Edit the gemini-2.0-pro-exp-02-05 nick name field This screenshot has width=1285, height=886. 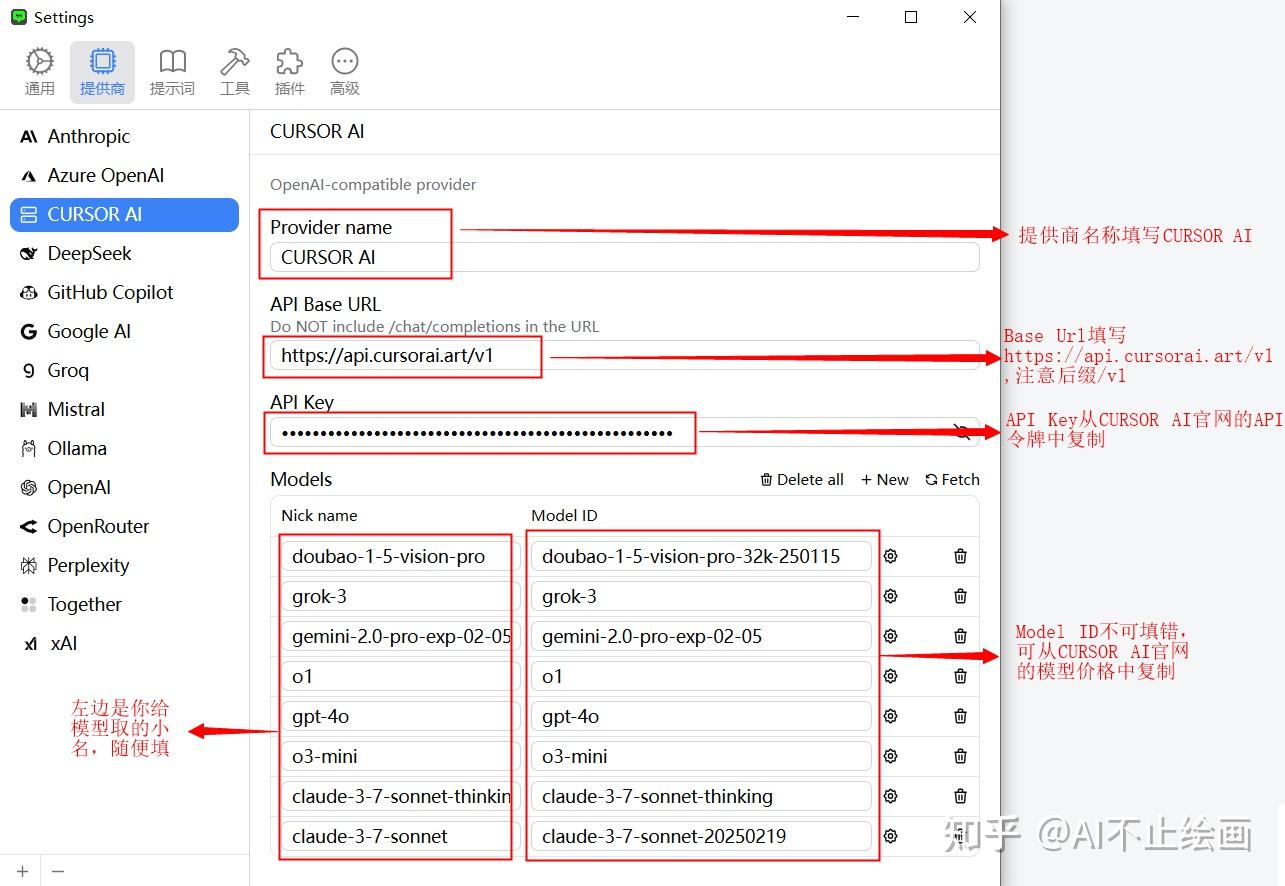pos(401,636)
